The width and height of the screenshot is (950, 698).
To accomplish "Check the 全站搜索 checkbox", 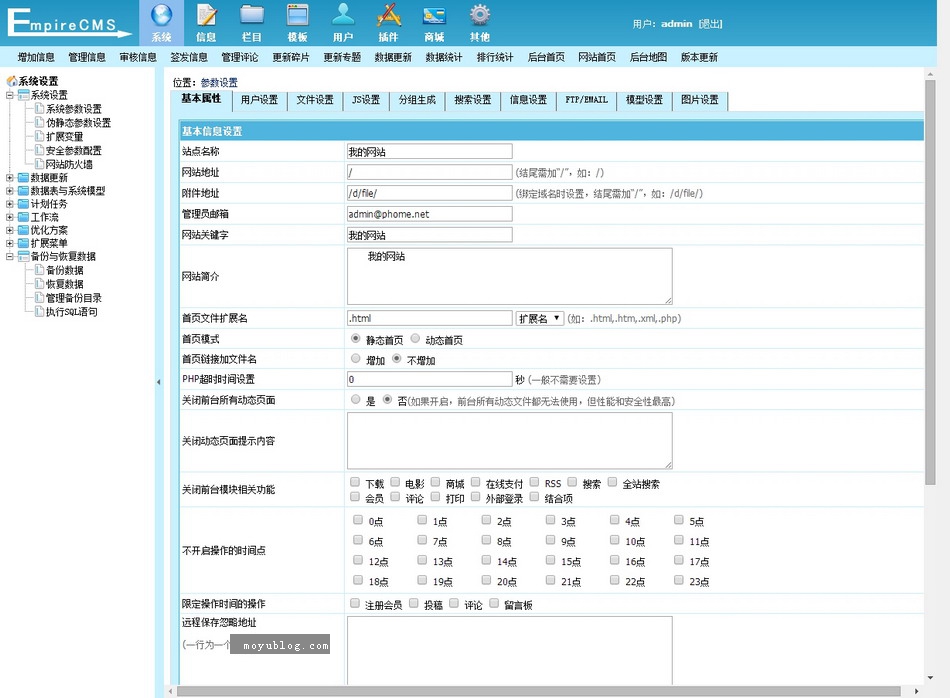I will coord(613,482).
